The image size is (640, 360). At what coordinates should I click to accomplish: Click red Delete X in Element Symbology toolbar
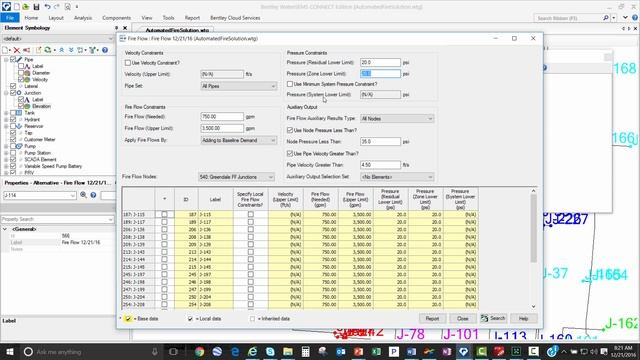[17, 50]
